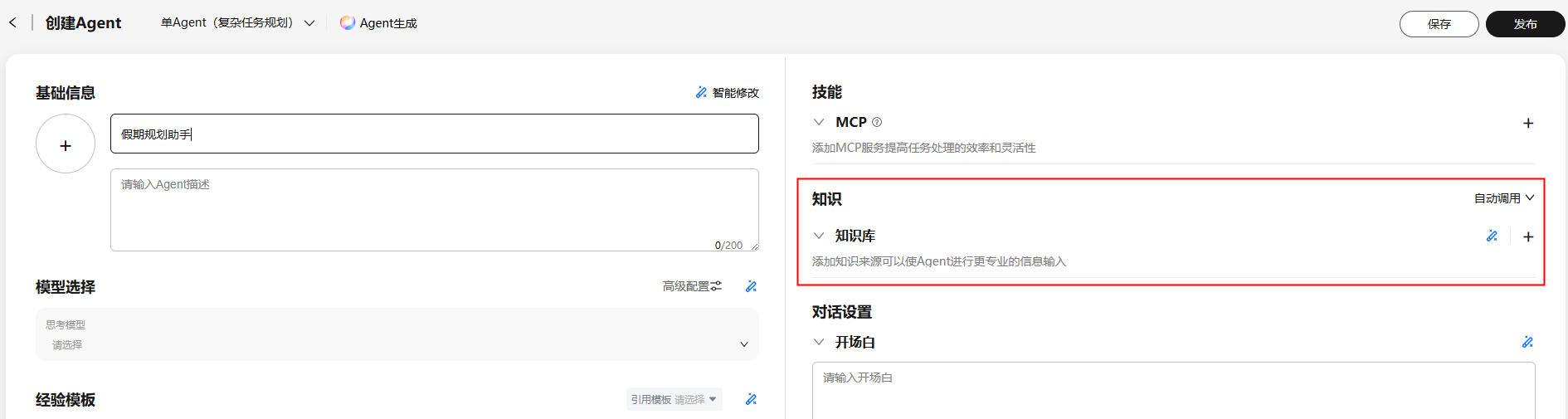1568x419 pixels.
Task: Click the 对话设置 section heading
Action: point(842,312)
